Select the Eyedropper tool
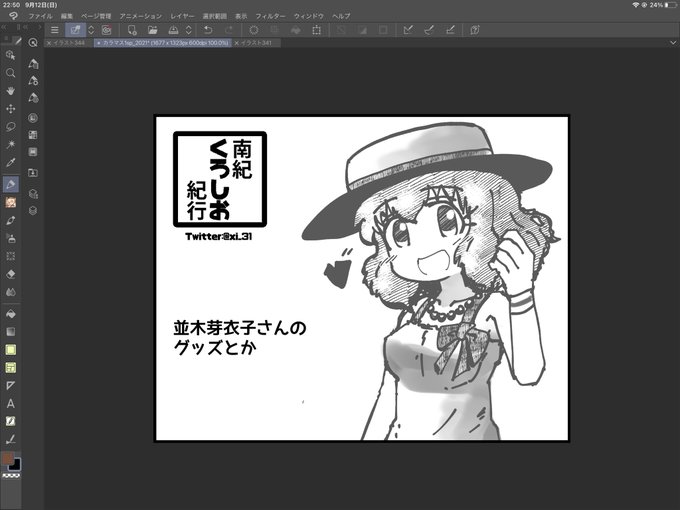This screenshot has height=510, width=680. [10, 162]
